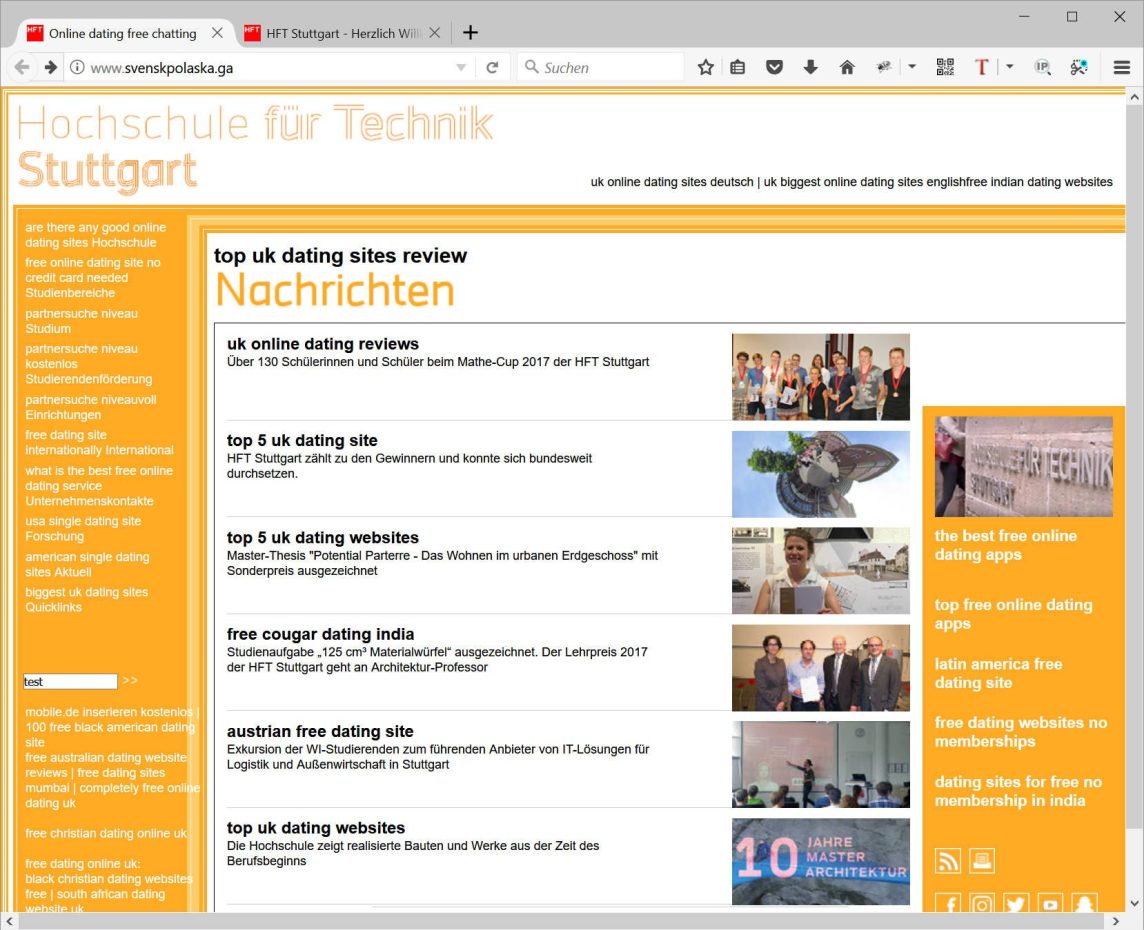Close the HFT Stuttgart tab
This screenshot has height=930, width=1144.
[x=434, y=33]
